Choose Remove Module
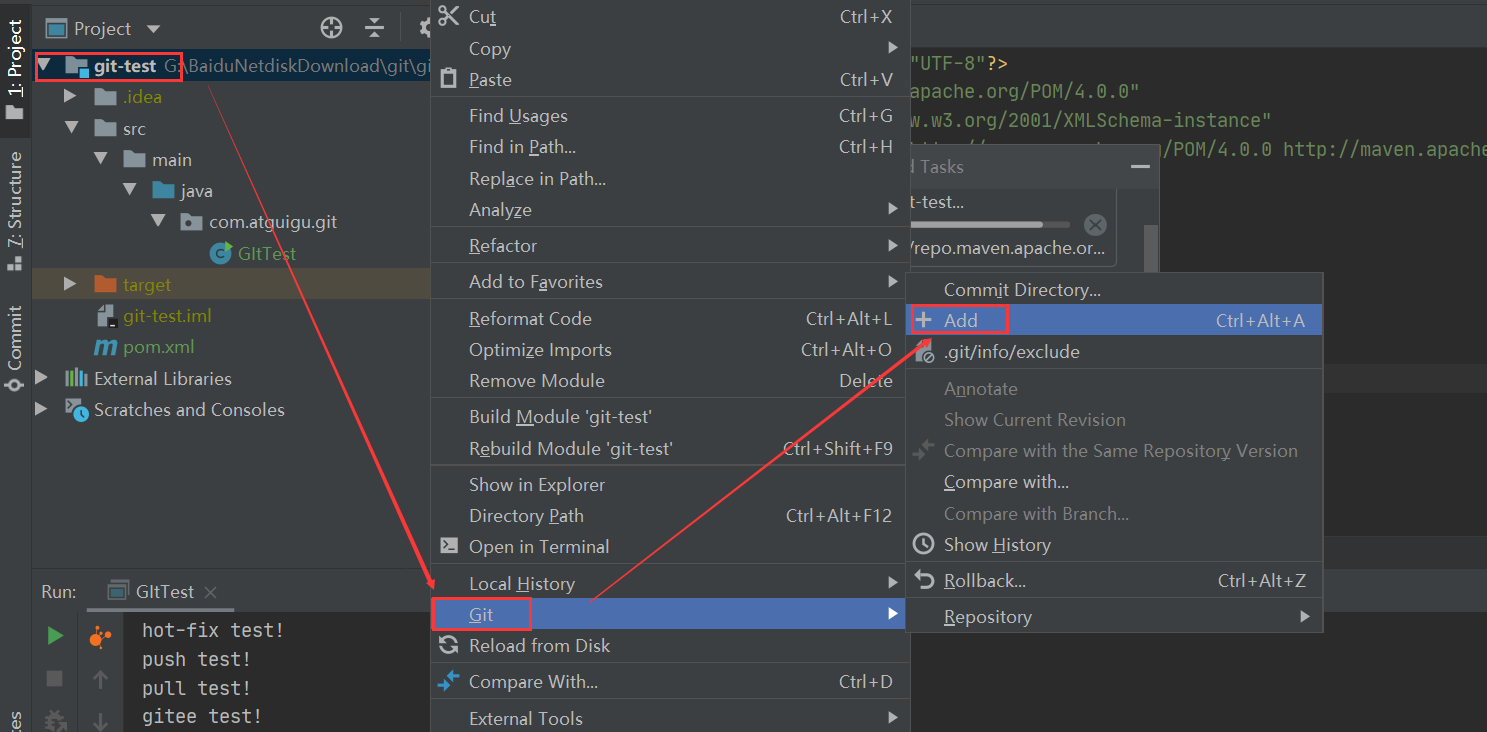The height and width of the screenshot is (732, 1487). coord(670,381)
